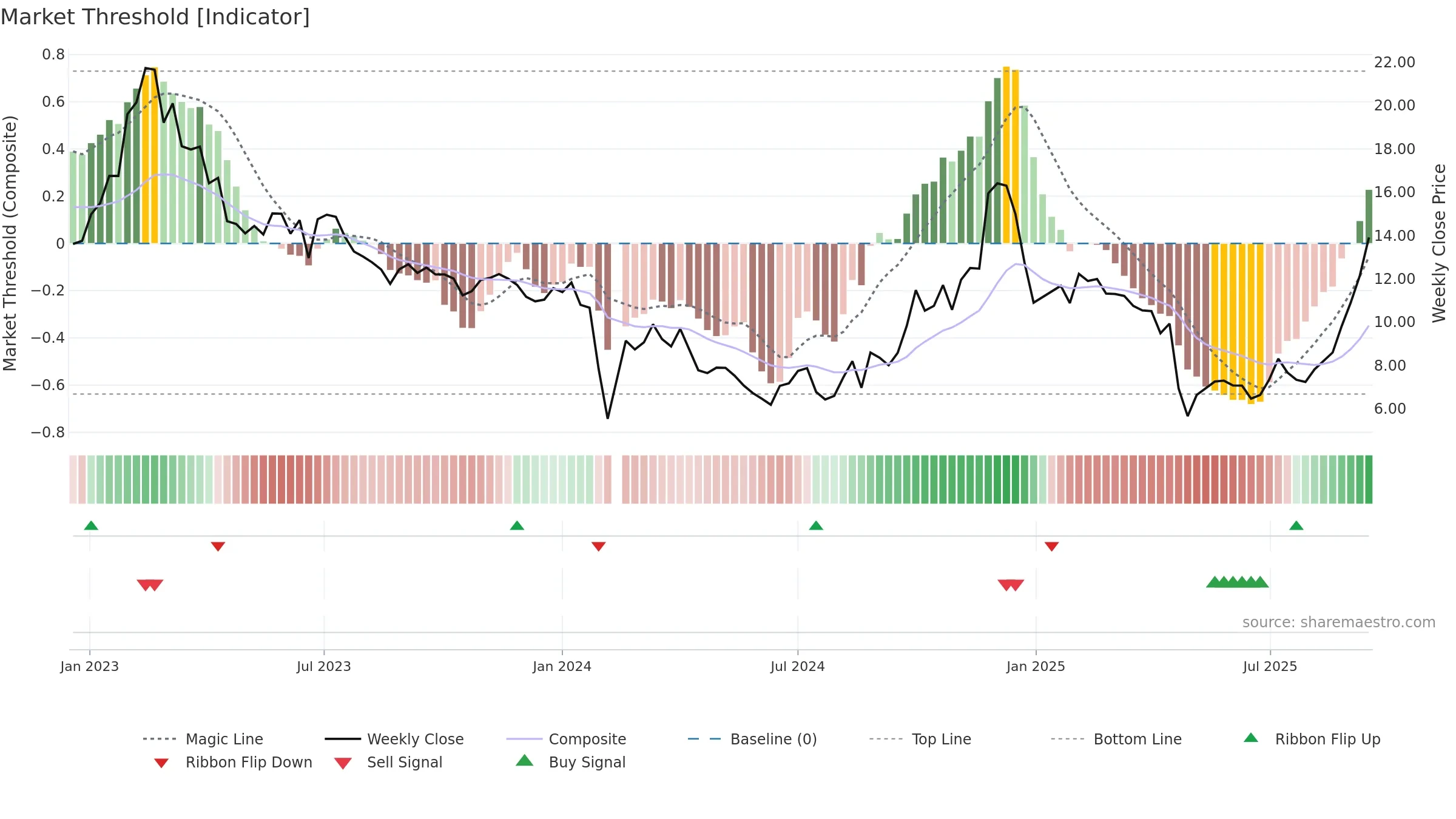The image size is (1456, 819).
Task: Toggle the Top Line legend entry
Action: pos(920,739)
